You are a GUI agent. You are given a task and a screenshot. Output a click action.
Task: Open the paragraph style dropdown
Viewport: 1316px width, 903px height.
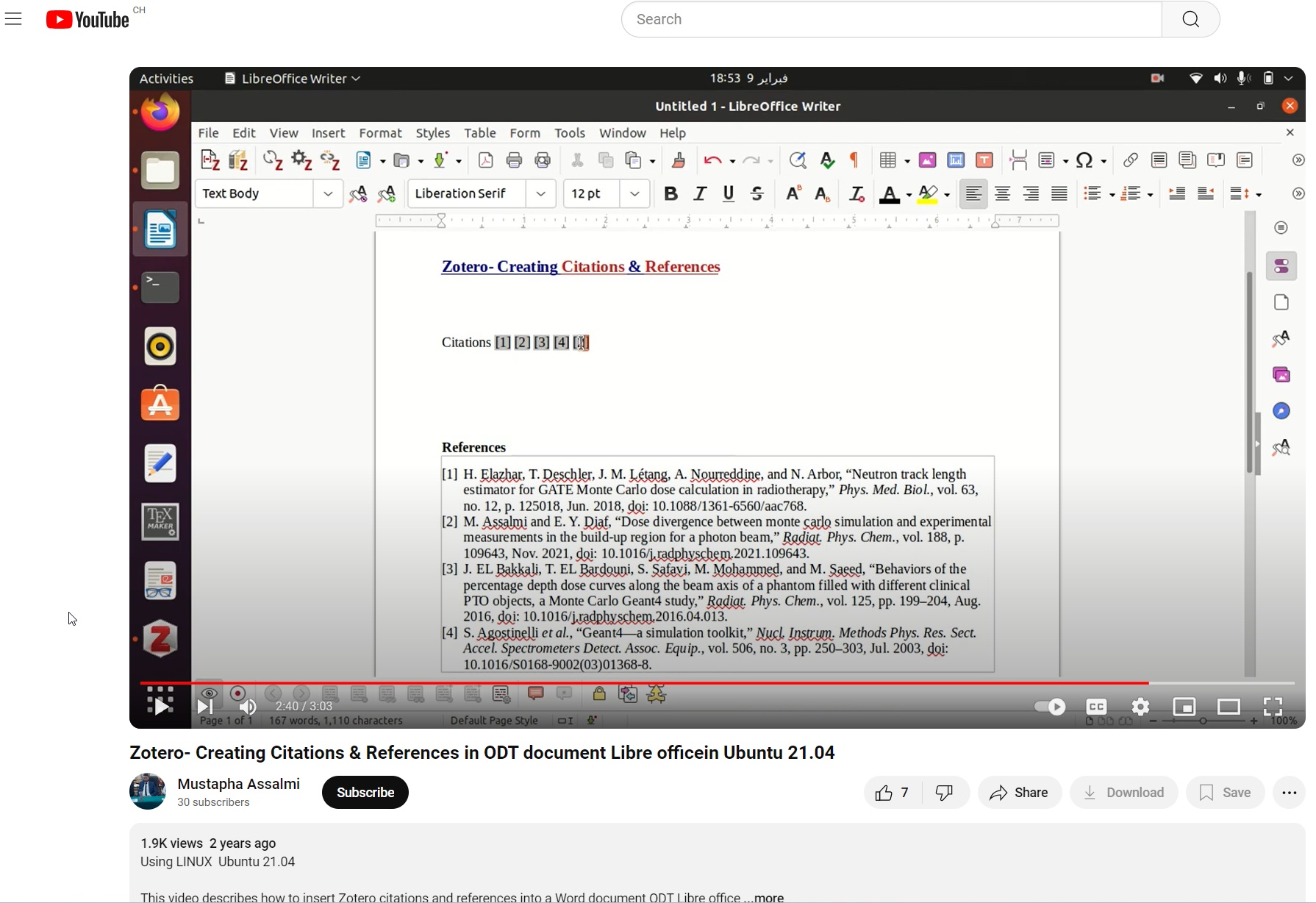(x=328, y=194)
